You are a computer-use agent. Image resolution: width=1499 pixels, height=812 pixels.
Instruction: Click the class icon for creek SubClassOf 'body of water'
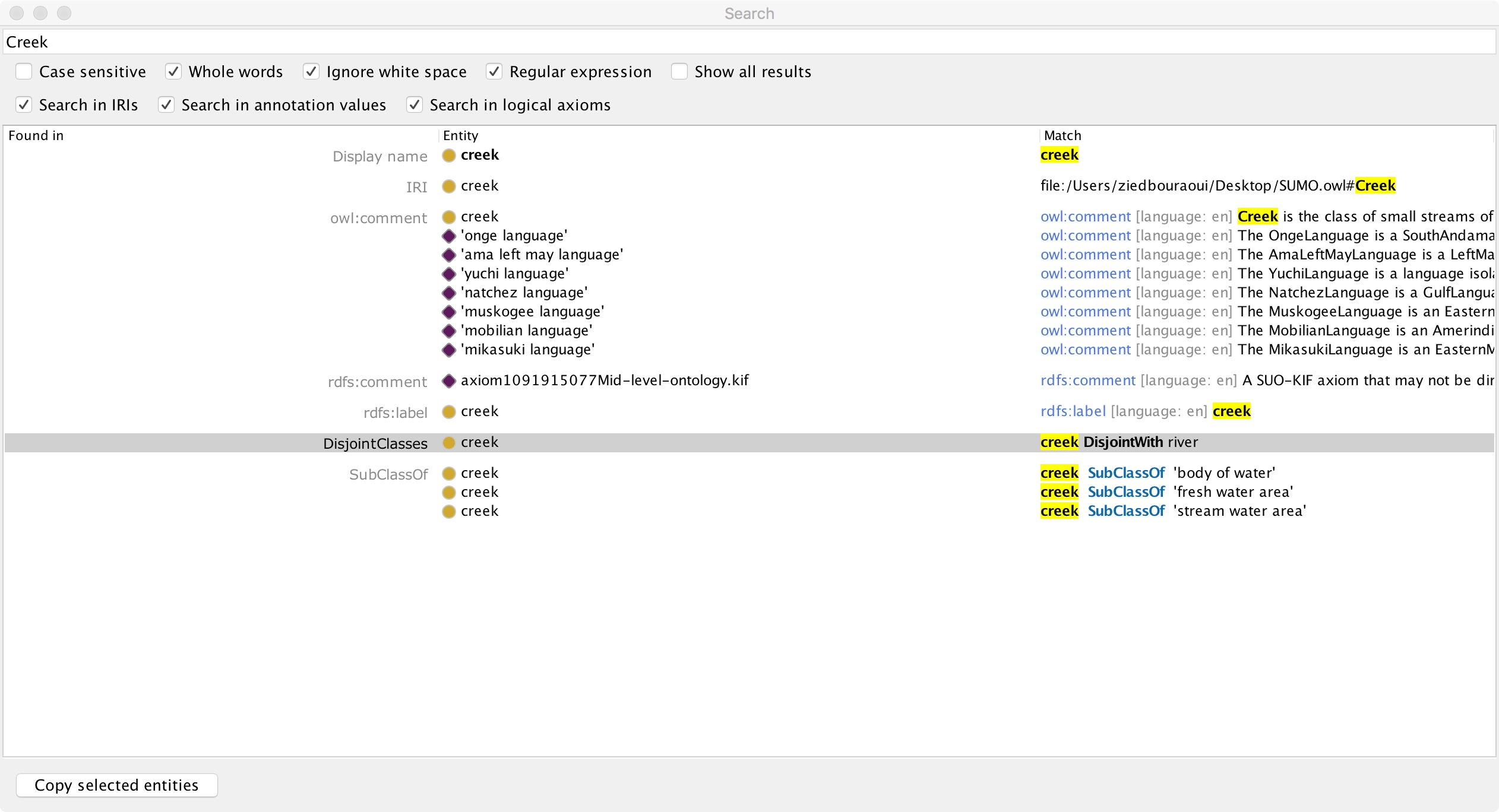[x=449, y=474]
